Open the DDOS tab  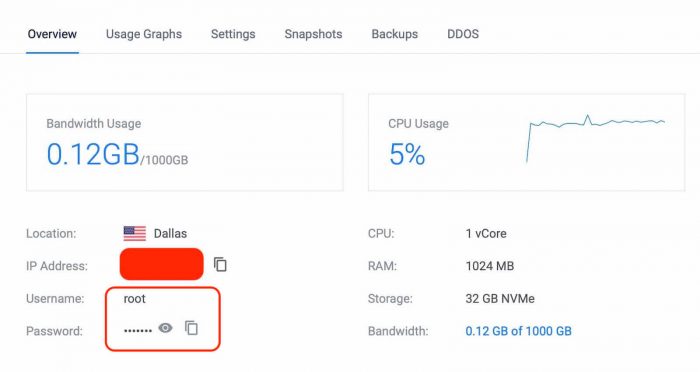click(x=463, y=34)
